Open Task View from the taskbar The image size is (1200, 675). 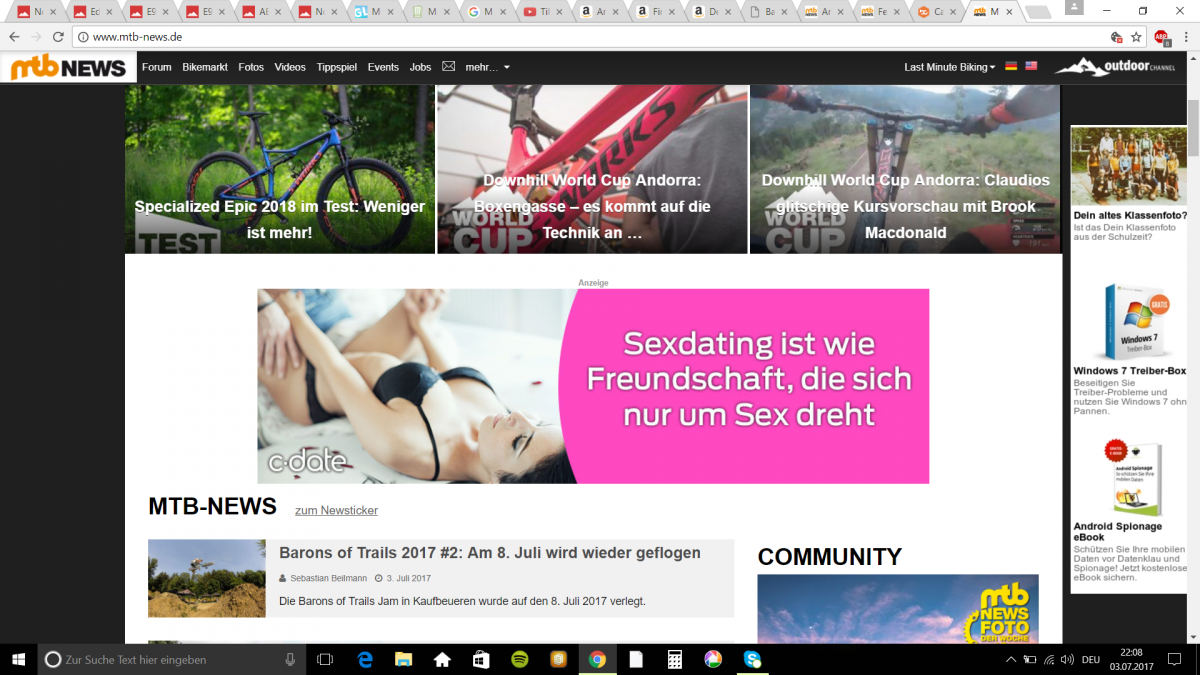[324, 659]
